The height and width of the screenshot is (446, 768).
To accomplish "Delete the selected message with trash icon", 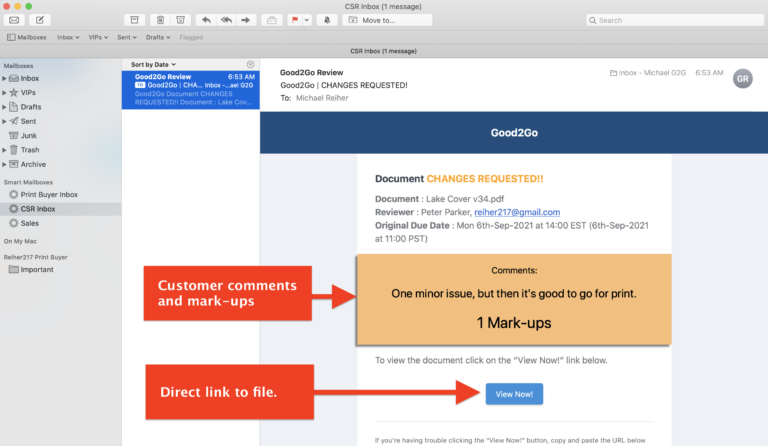I will [x=160, y=20].
